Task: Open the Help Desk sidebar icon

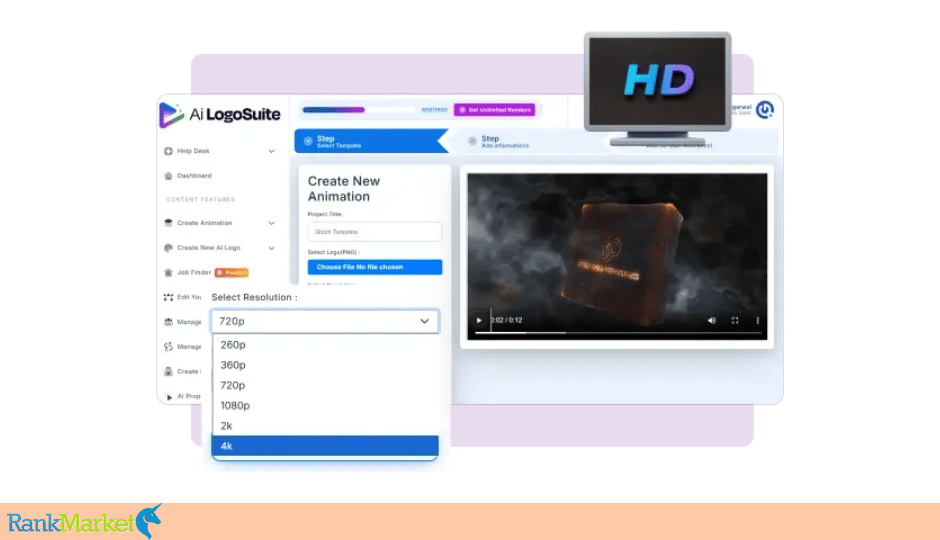Action: click(x=168, y=151)
